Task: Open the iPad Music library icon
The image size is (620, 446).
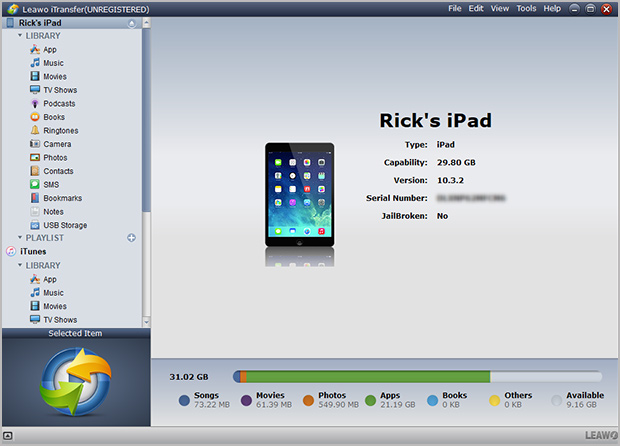Action: click(x=35, y=63)
